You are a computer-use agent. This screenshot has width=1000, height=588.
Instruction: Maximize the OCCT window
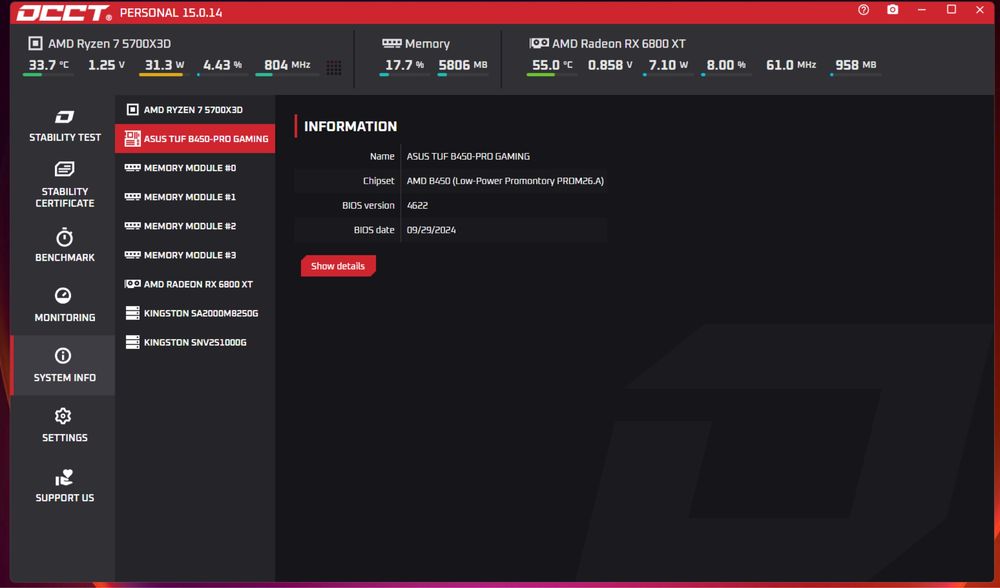[951, 10]
